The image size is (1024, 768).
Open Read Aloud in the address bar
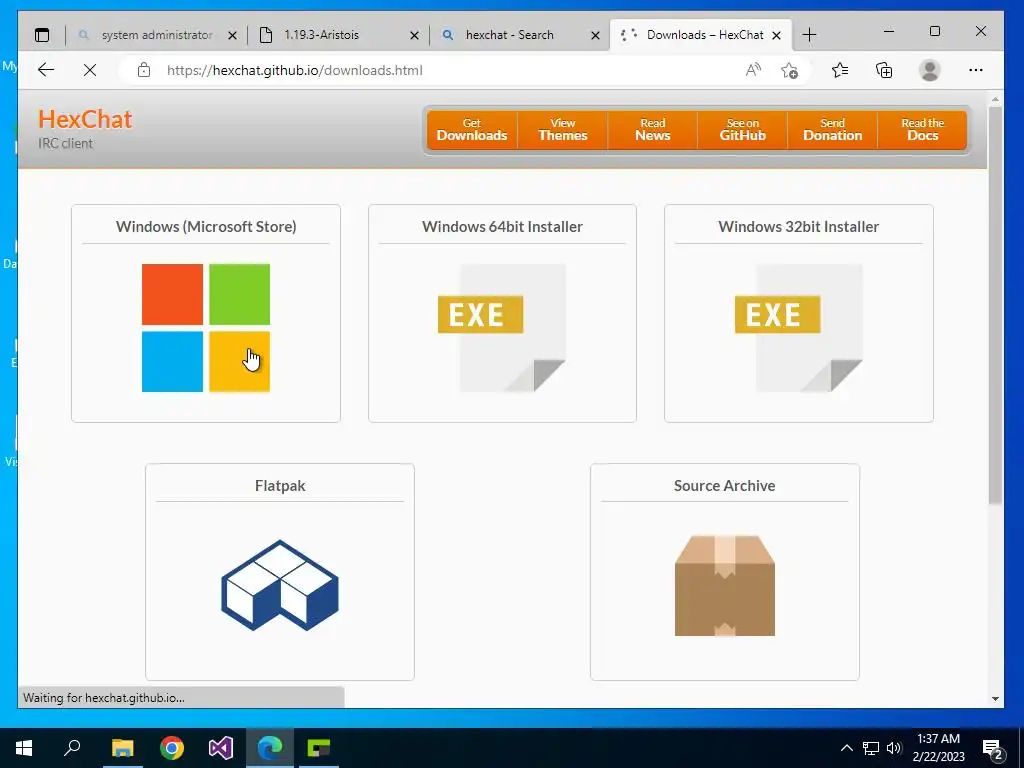(x=753, y=70)
